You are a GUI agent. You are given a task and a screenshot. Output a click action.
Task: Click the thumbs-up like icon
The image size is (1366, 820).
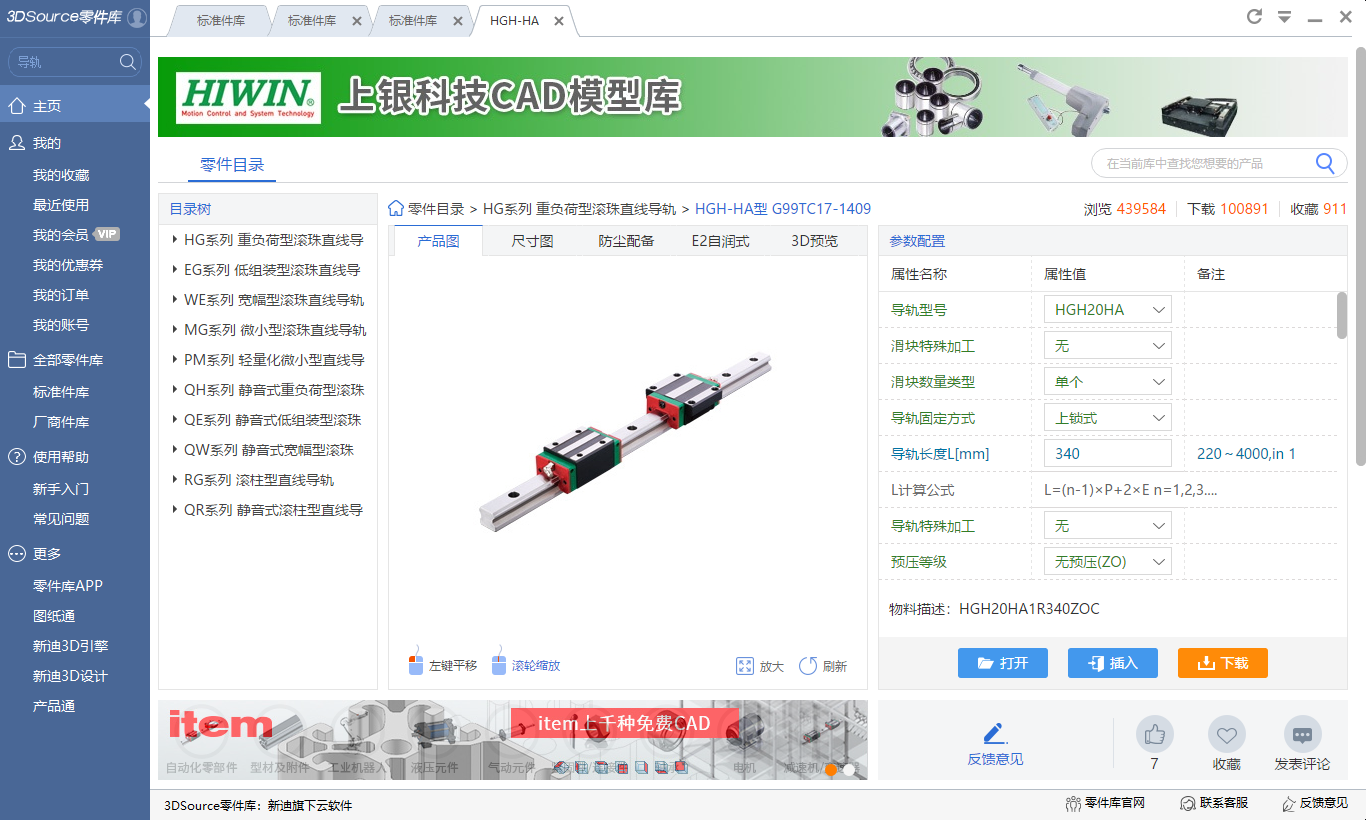click(1155, 735)
